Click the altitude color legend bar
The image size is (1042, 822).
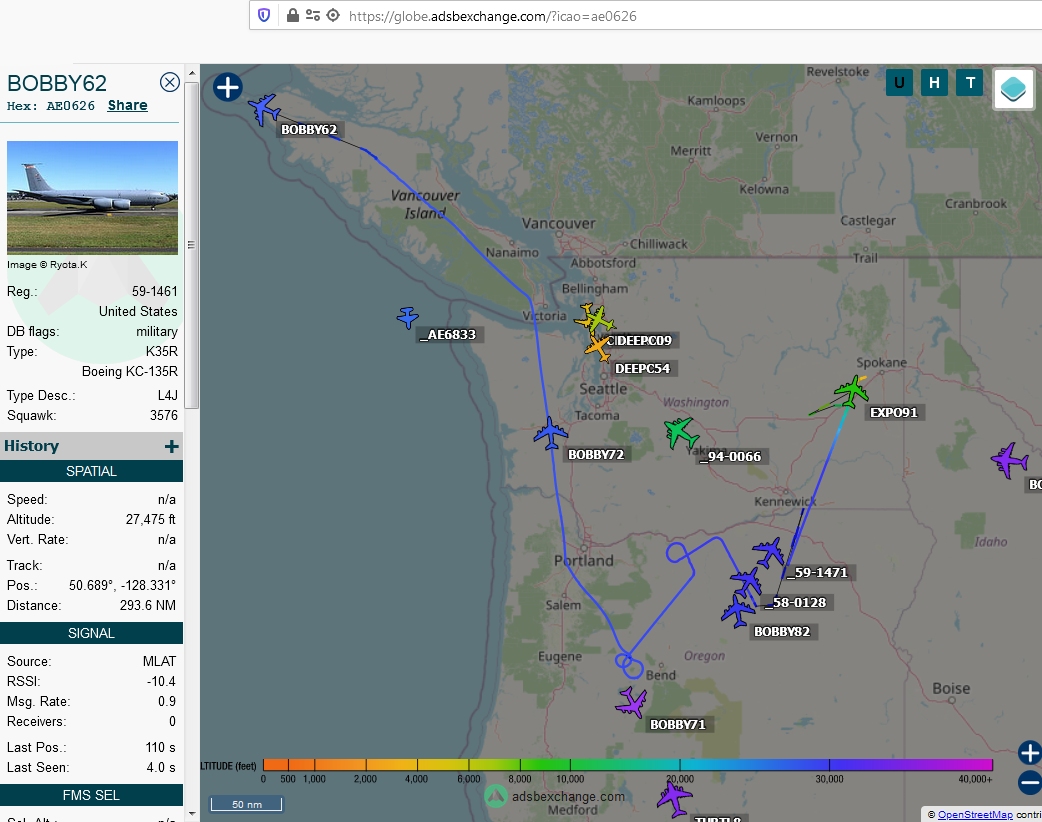tap(628, 765)
